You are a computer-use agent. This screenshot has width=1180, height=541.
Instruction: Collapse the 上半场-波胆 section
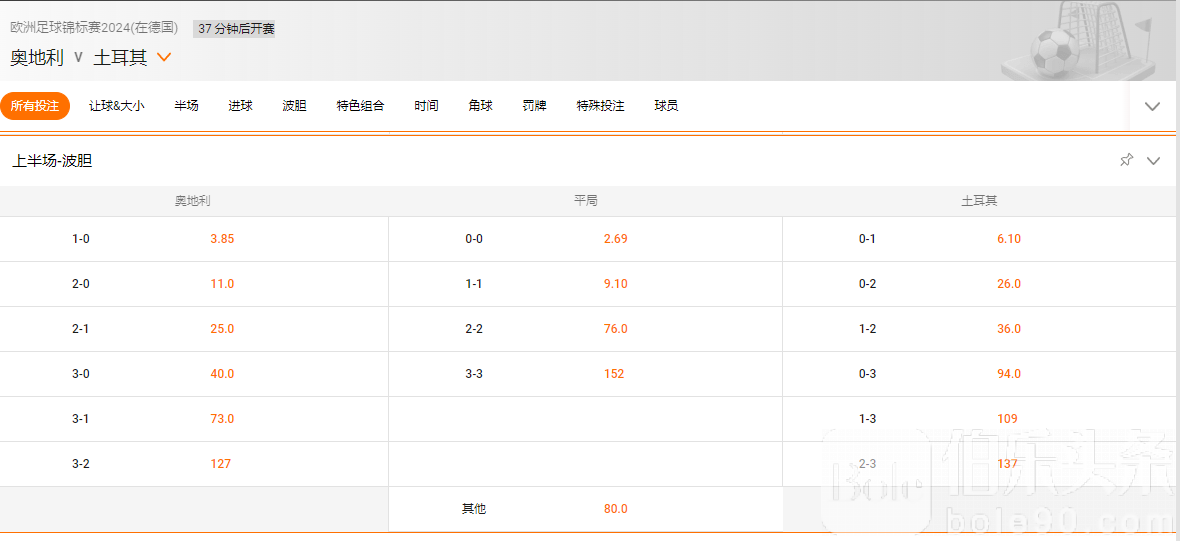1153,160
